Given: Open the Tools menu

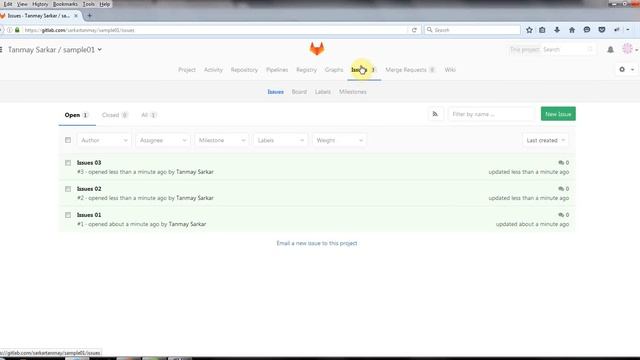Looking at the screenshot, I should 88,4.
